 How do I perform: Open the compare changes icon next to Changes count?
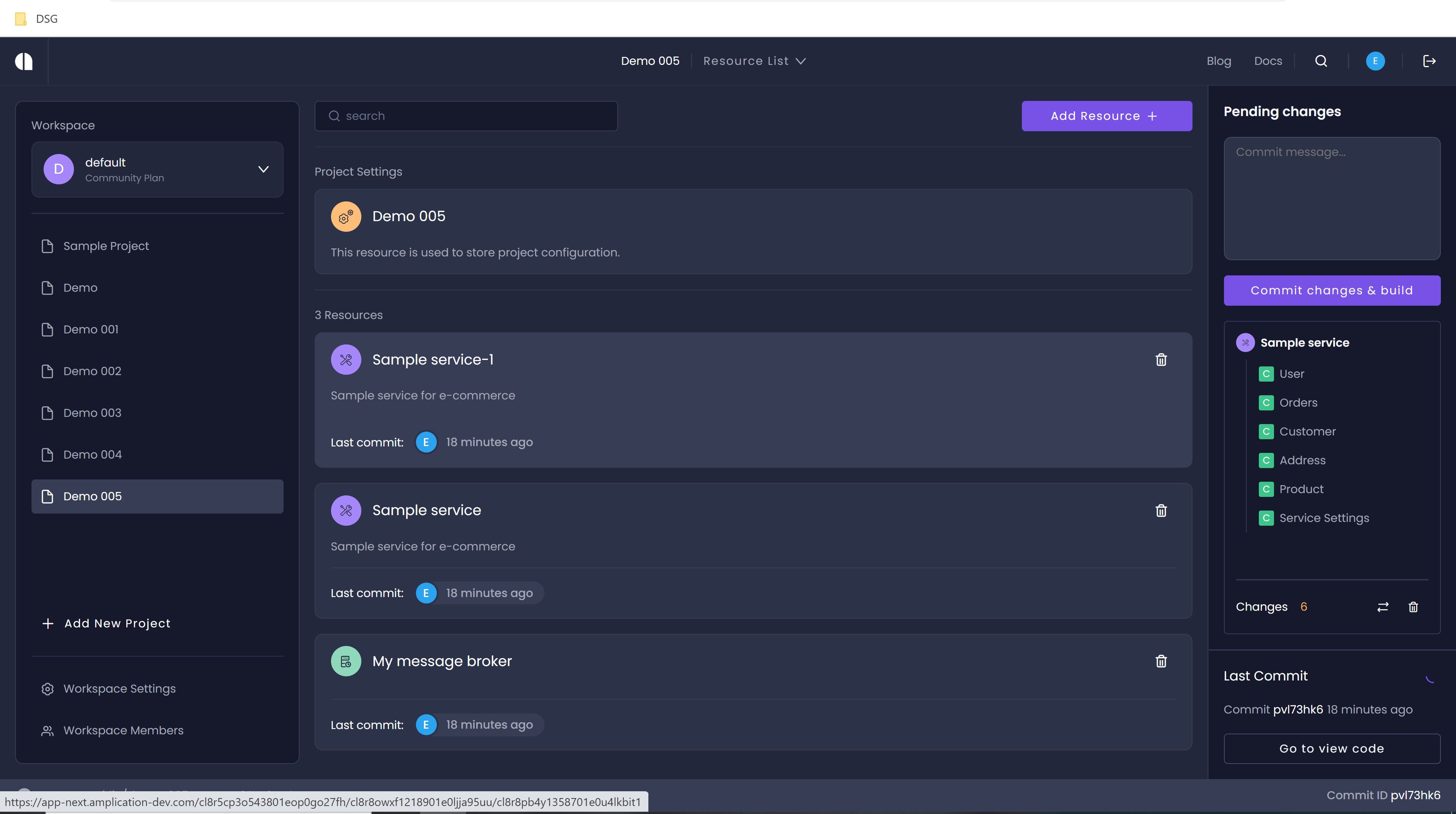click(1382, 607)
